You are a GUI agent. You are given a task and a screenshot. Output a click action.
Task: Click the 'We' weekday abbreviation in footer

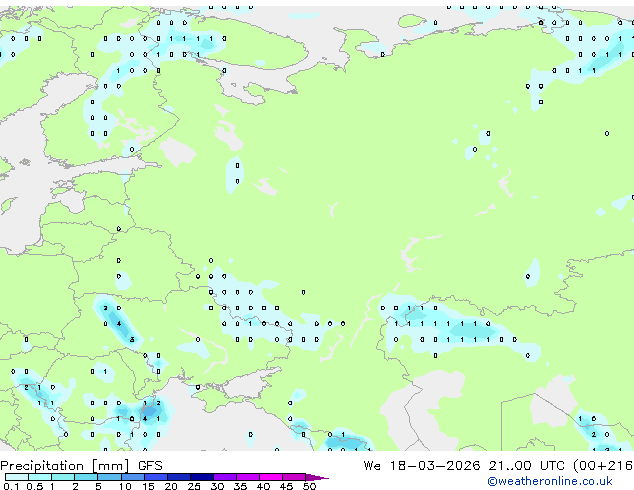pos(372,466)
